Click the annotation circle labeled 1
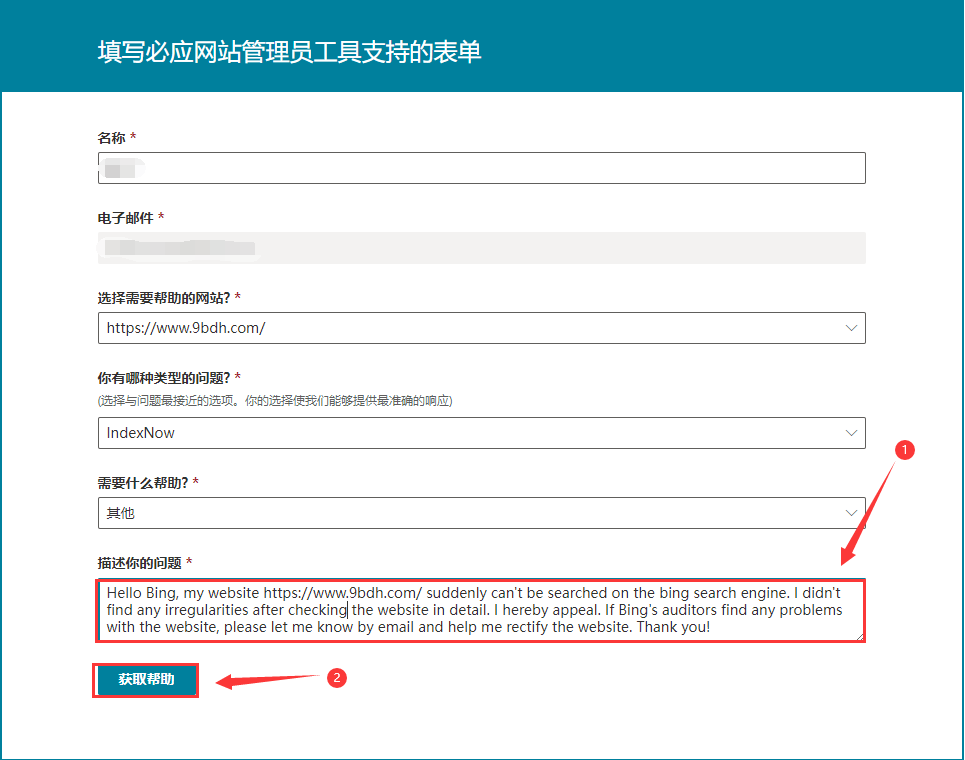Image resolution: width=965 pixels, height=760 pixels. [x=905, y=450]
